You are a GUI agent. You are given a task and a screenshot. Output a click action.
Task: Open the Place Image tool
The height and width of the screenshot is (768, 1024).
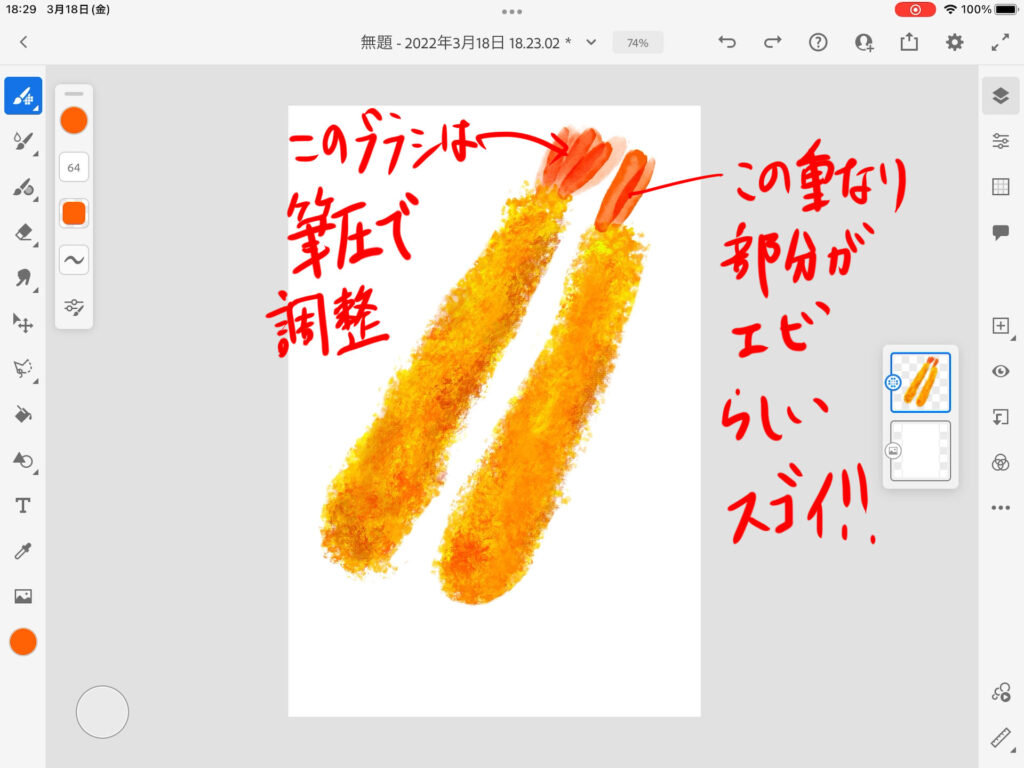tap(23, 596)
